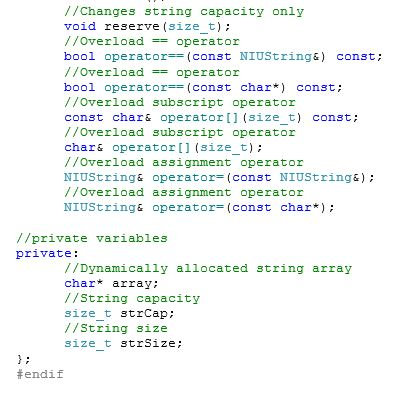412x395 pixels.
Task: Click operator= taking const char* parameter
Action: tap(199, 207)
